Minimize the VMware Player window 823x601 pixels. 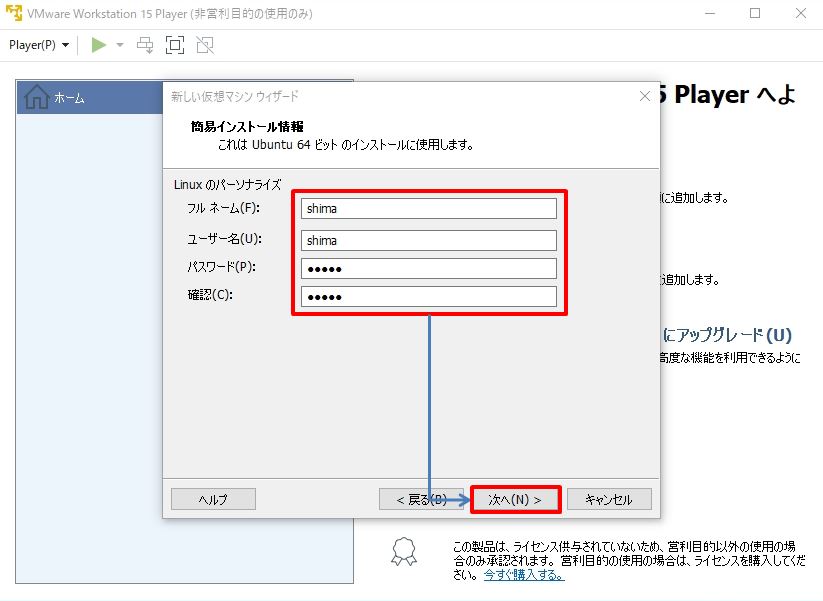coord(710,13)
